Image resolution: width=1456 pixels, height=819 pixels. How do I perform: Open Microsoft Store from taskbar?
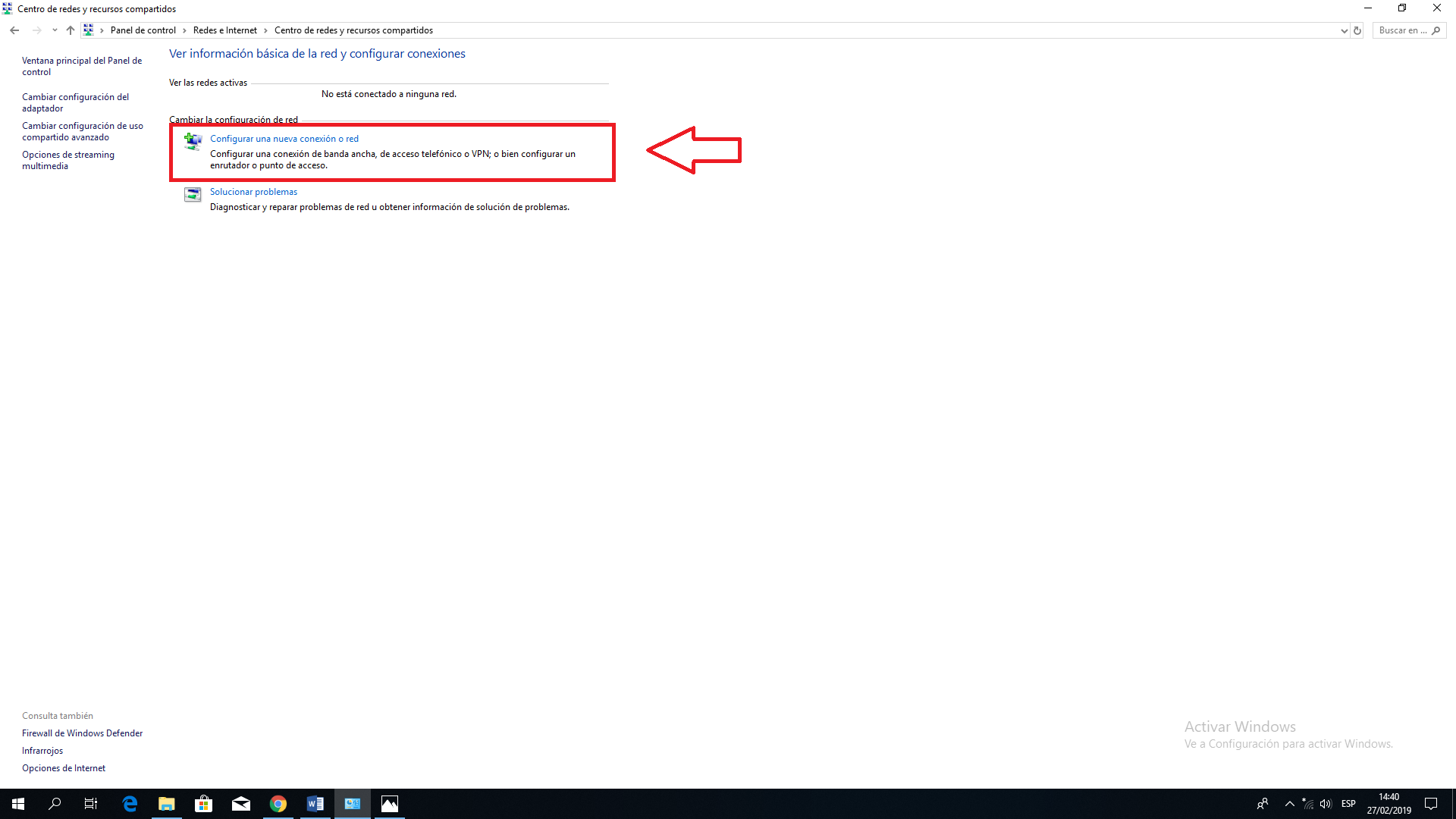[203, 804]
